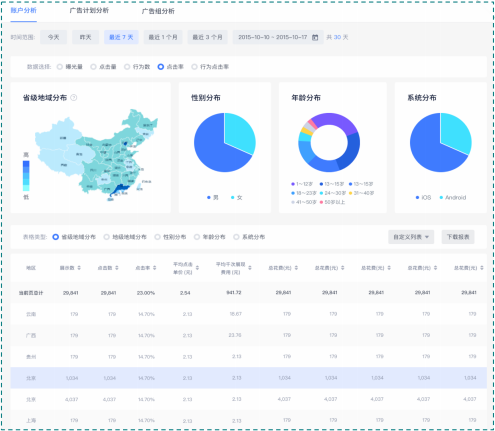
Task: Sort table by 点击率 column arrows
Action: coord(154,268)
